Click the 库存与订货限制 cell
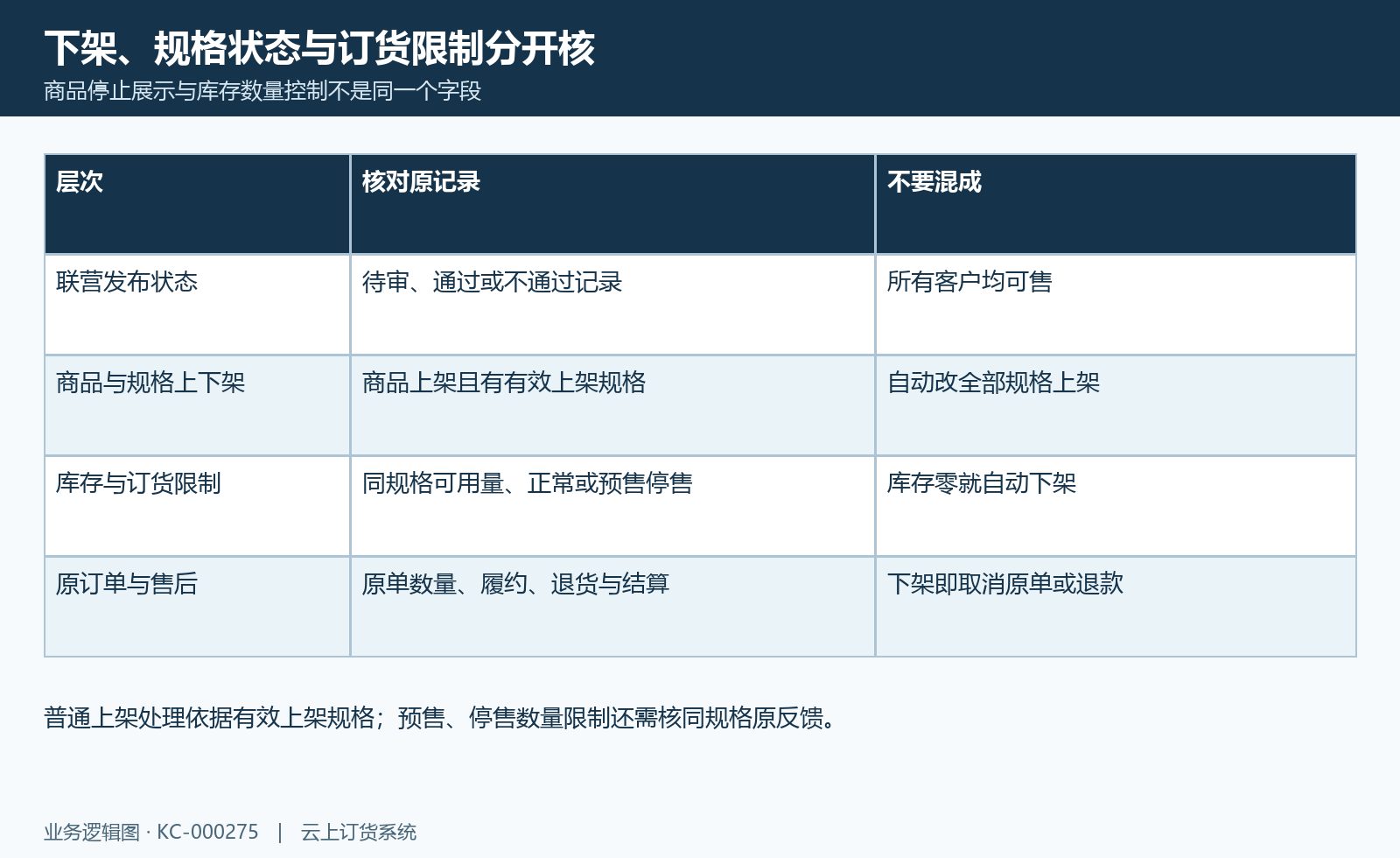1400x858 pixels. (198, 506)
